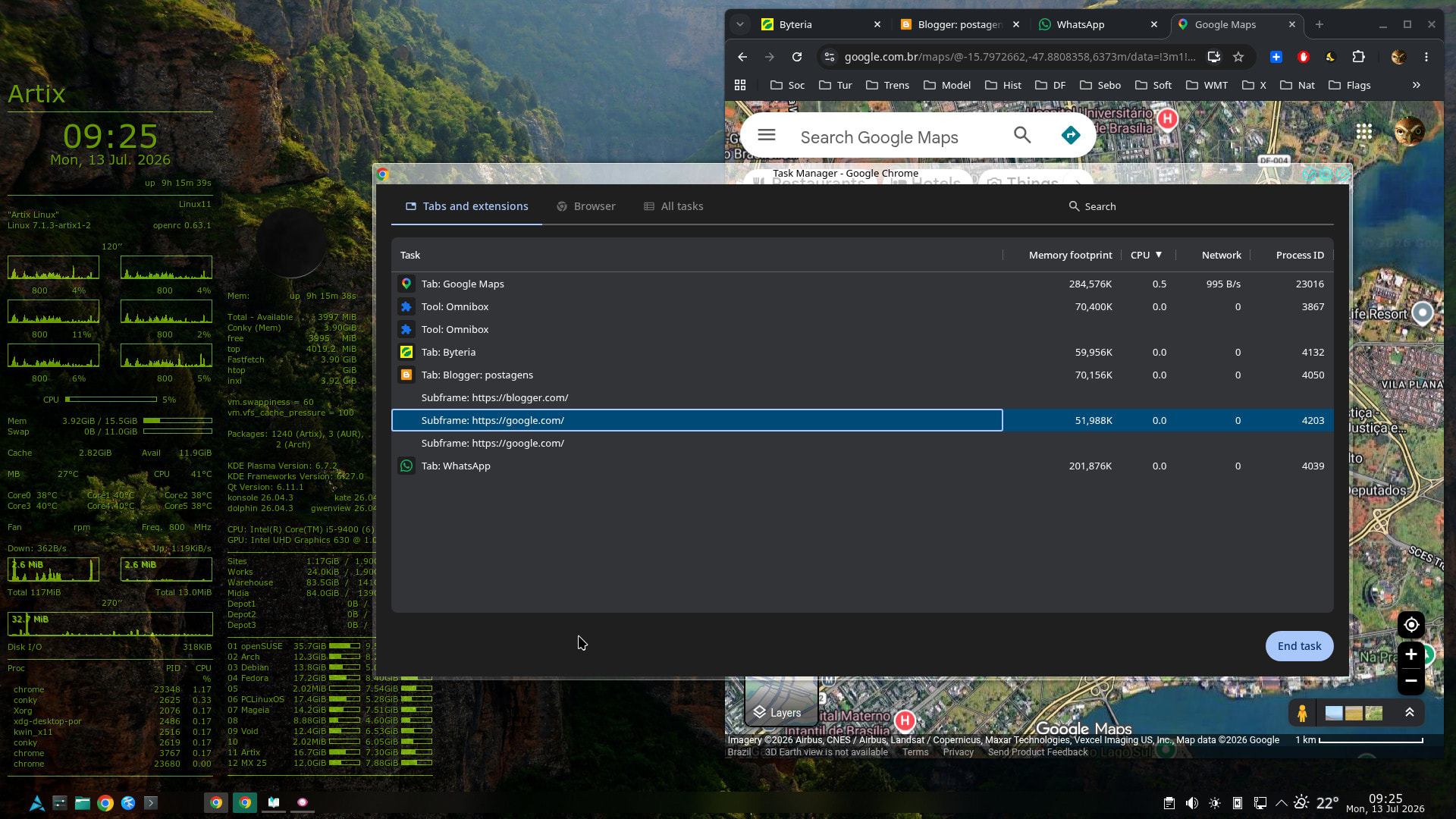Expand the Maps imagery strip
1456x819 pixels.
click(1410, 713)
